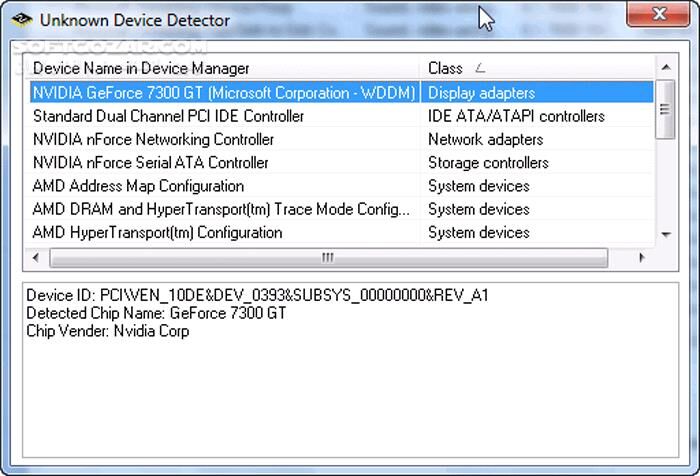Click the Storage controllers class cell
Image resolution: width=700 pixels, height=476 pixels.
488,162
